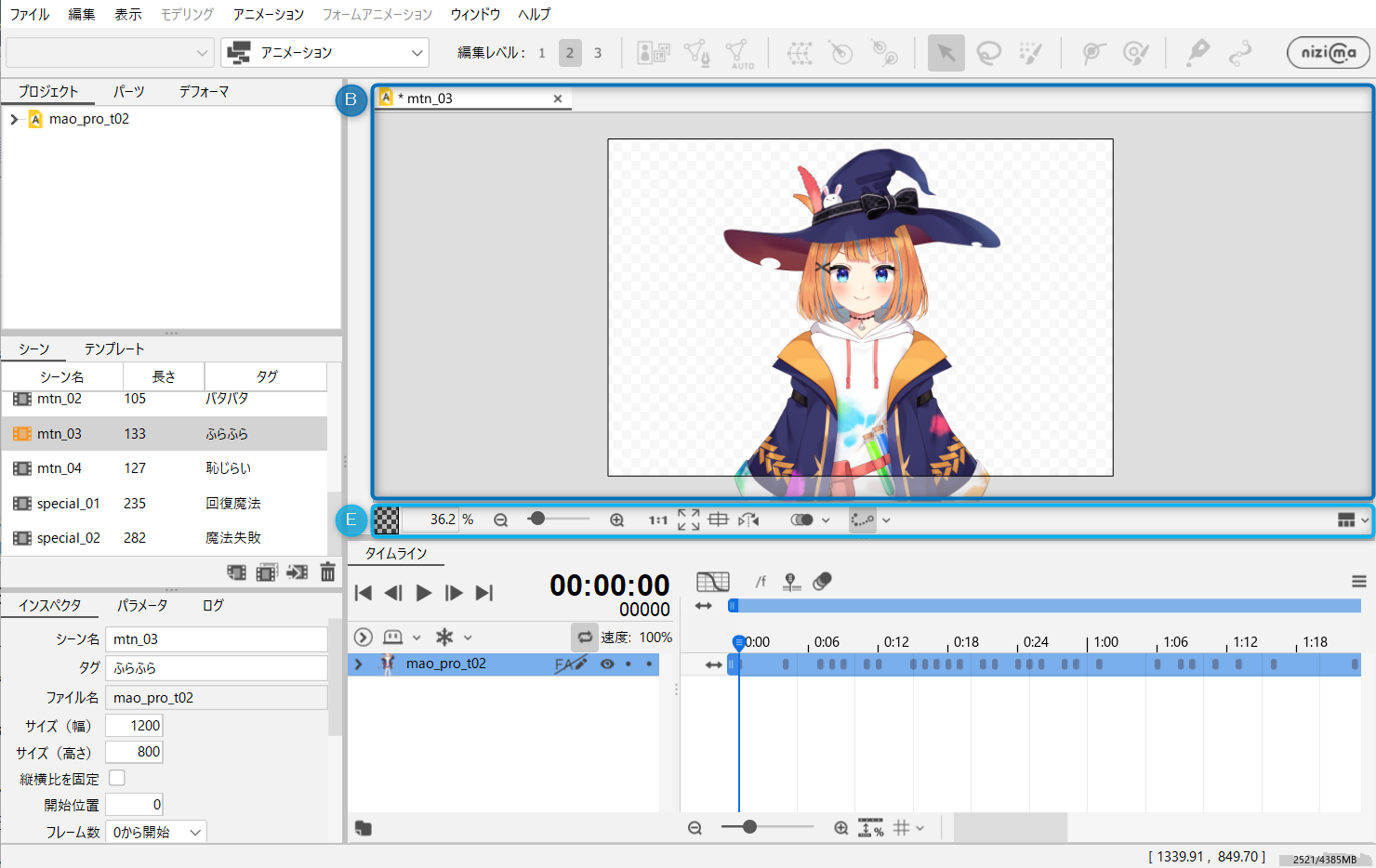
Task: Set 編集レベル to 1
Action: (x=542, y=53)
